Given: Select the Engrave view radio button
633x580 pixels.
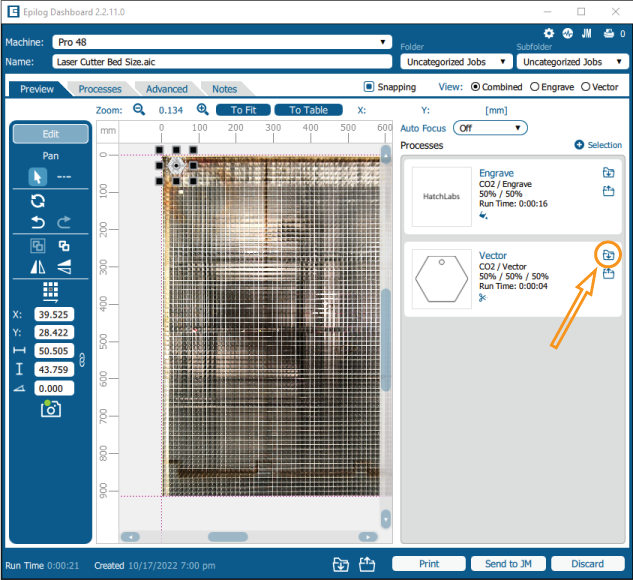Looking at the screenshot, I should click(535, 87).
